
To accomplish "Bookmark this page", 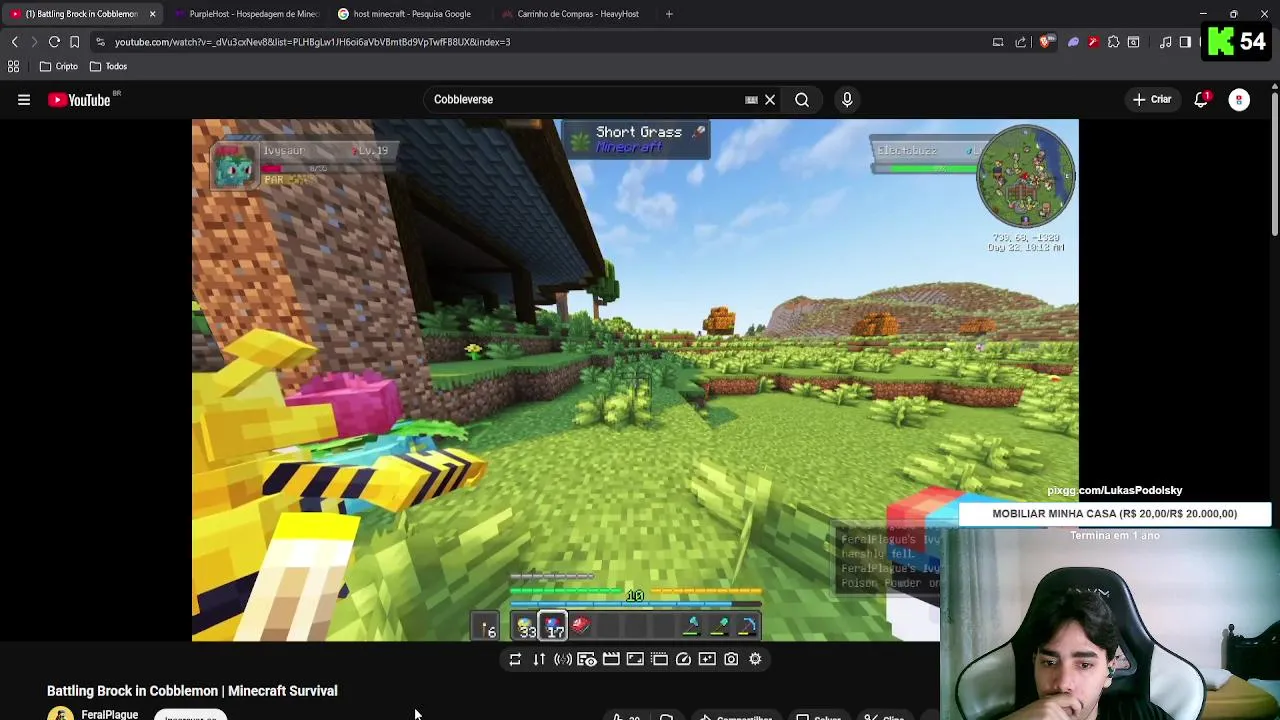I will (74, 42).
